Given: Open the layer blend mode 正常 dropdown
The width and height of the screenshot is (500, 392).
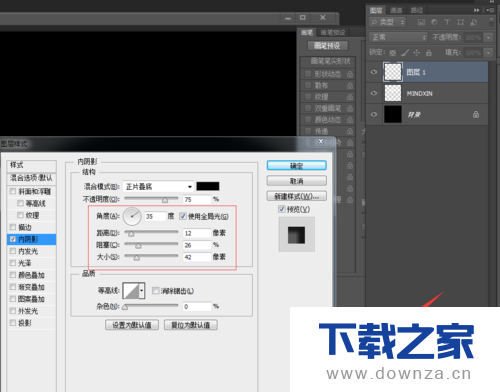Looking at the screenshot, I should click(x=398, y=37).
